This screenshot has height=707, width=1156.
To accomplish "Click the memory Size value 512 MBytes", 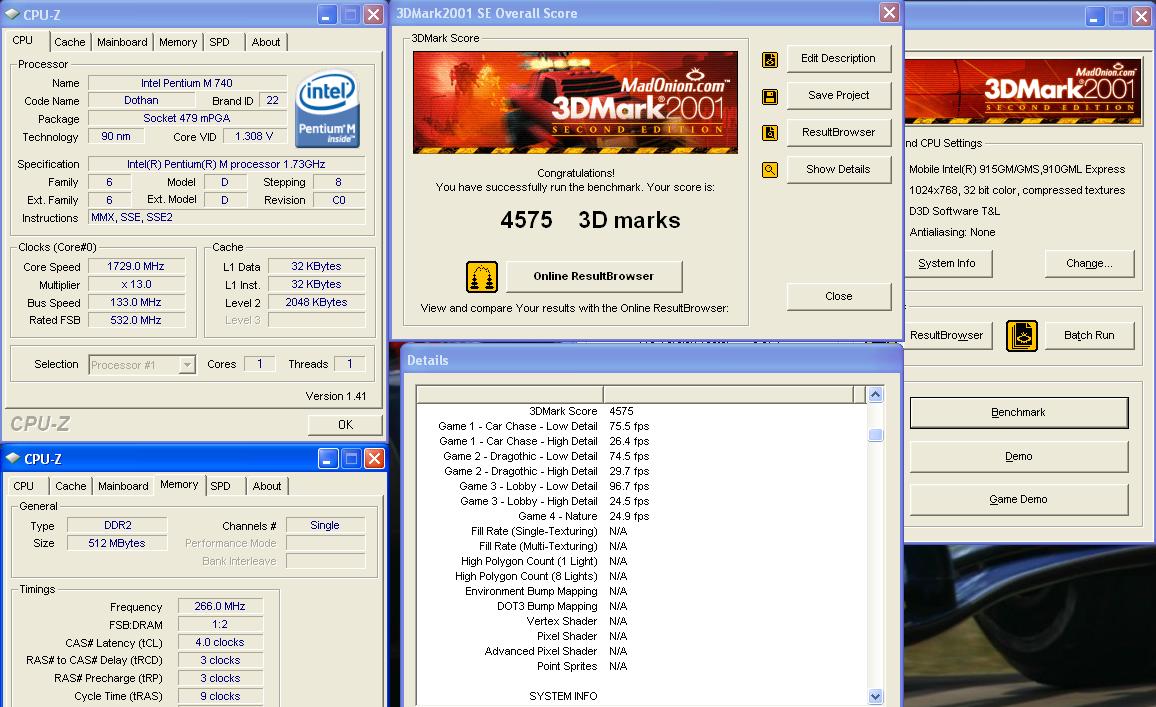I will coord(117,543).
